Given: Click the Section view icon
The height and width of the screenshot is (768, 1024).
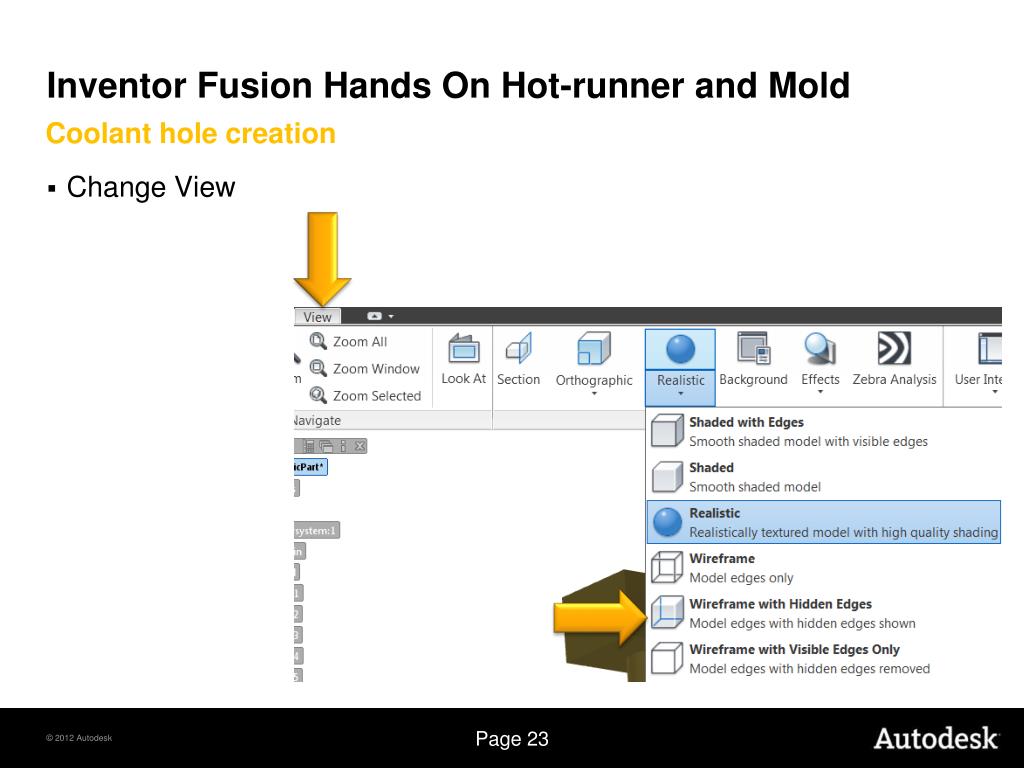Looking at the screenshot, I should tap(519, 348).
